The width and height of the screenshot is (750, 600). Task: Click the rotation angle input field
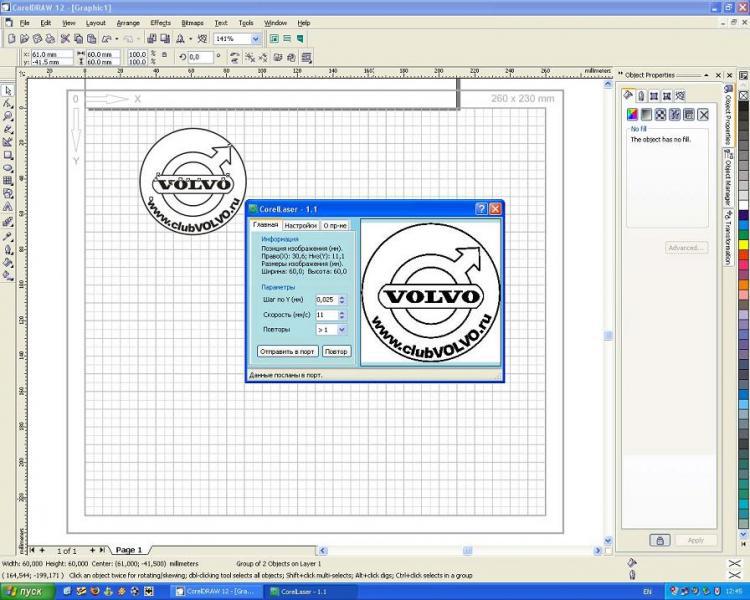tap(200, 57)
